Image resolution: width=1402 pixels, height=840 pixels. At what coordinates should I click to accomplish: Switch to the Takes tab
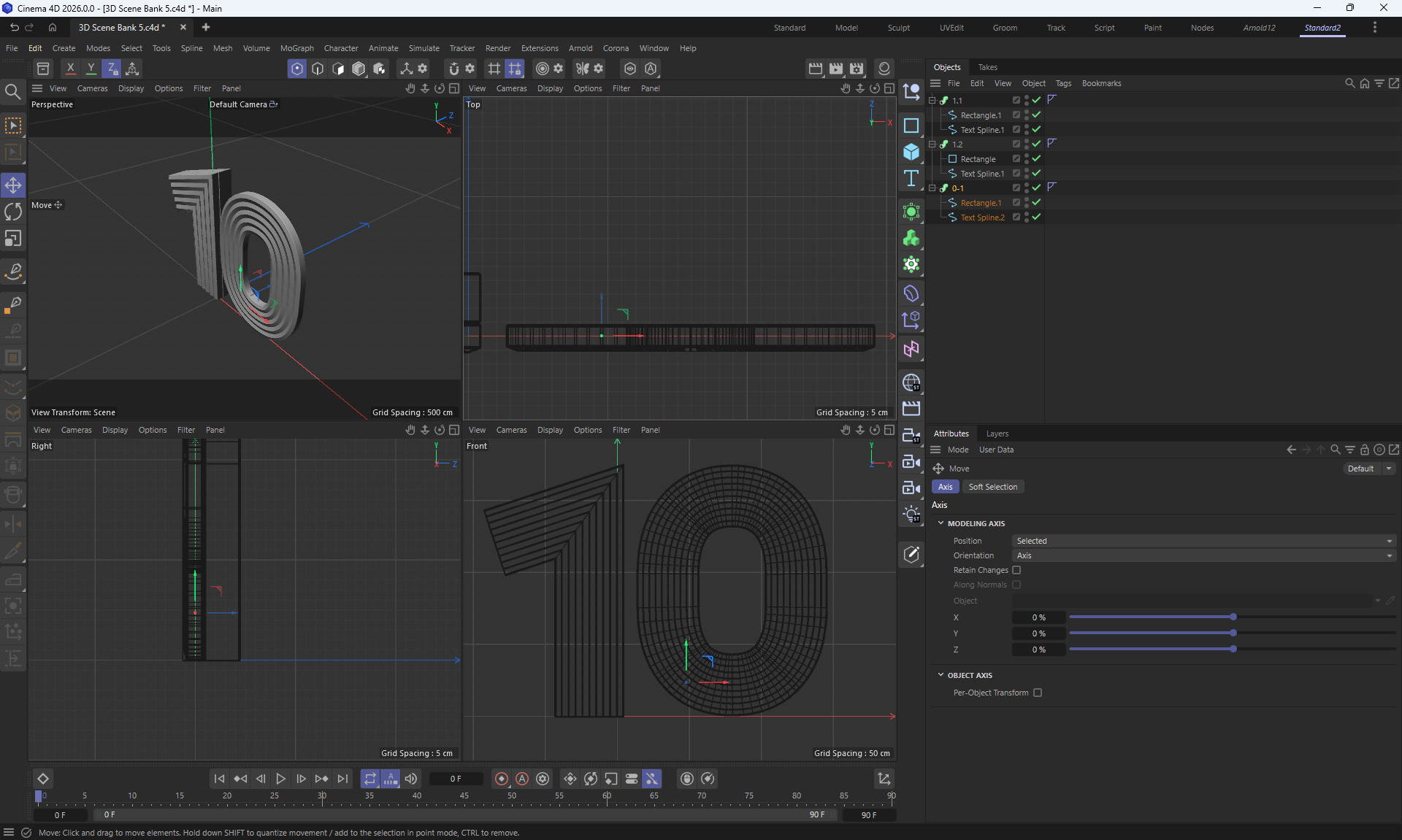(x=987, y=67)
